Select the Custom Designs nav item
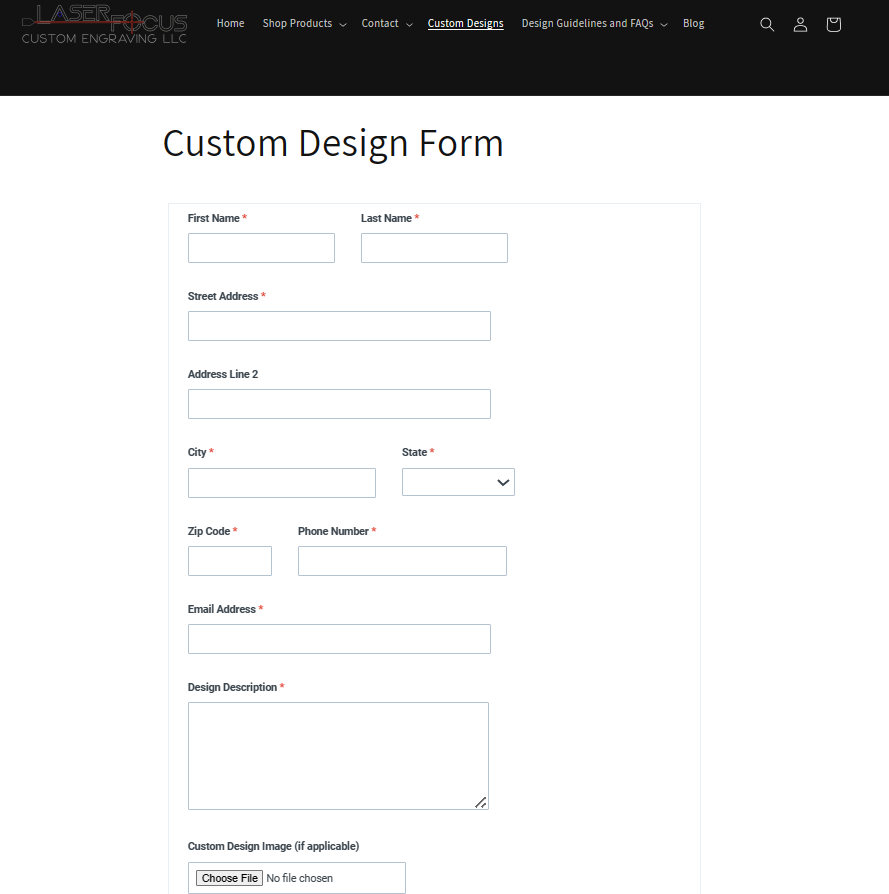 click(465, 24)
